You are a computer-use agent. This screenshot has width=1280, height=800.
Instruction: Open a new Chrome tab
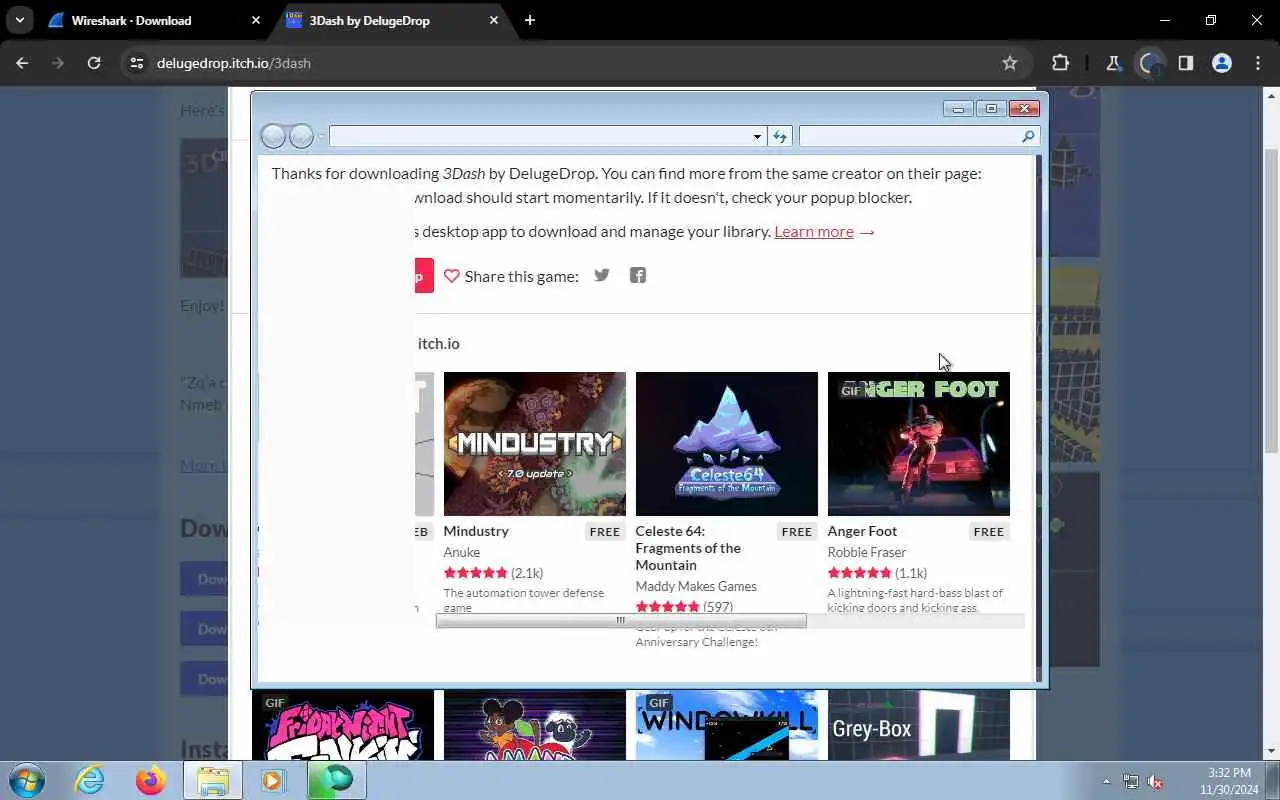tap(530, 20)
